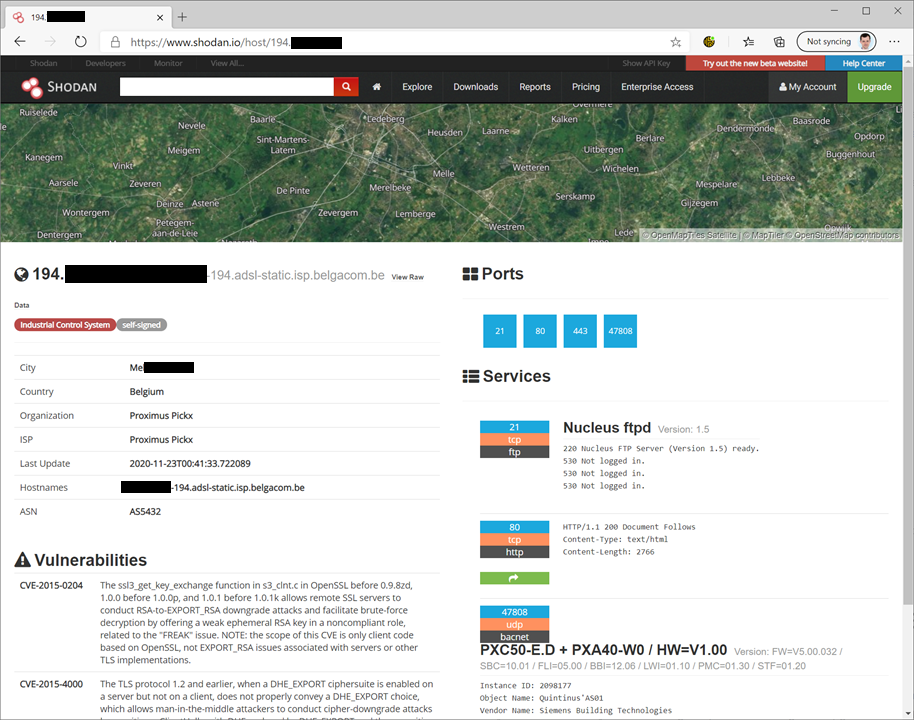Click the 47808 udp bacnet service badge
The width and height of the screenshot is (914, 720).
point(514,624)
